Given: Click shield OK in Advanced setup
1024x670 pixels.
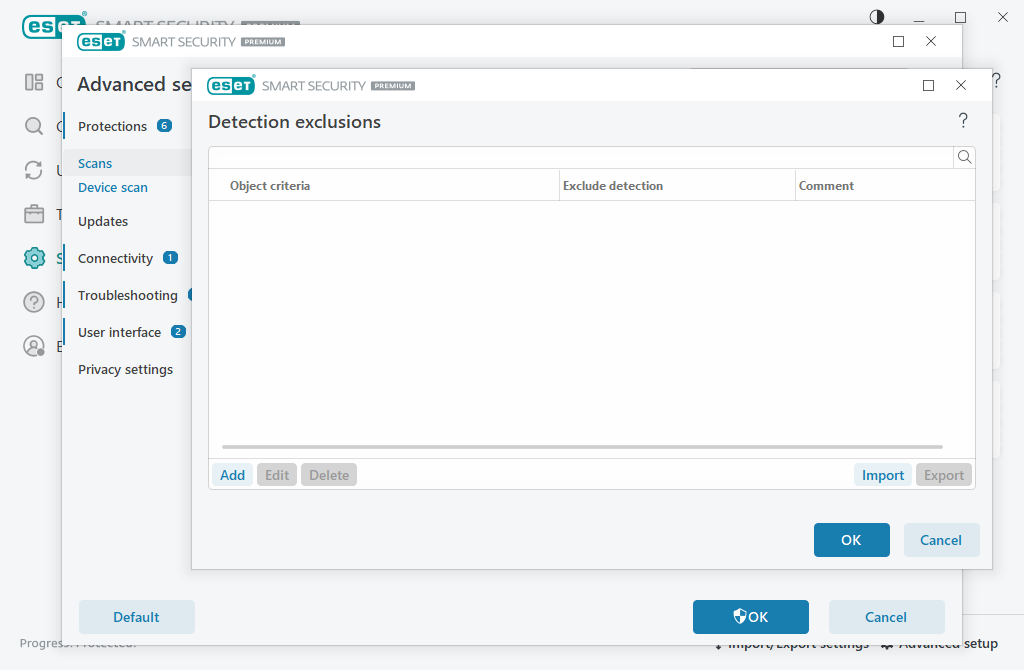Looking at the screenshot, I should pyautogui.click(x=751, y=617).
